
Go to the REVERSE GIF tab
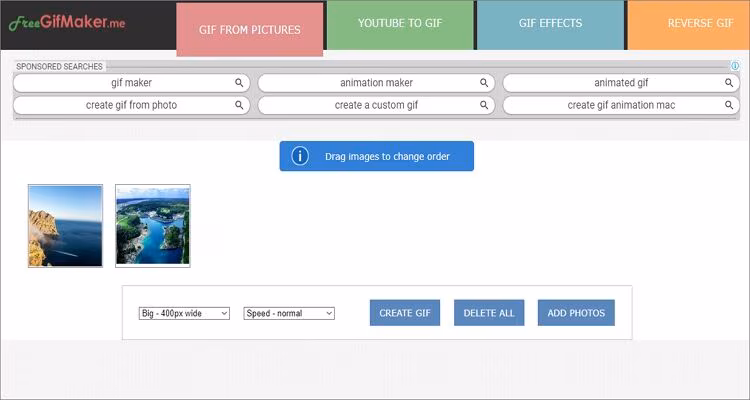pos(689,23)
